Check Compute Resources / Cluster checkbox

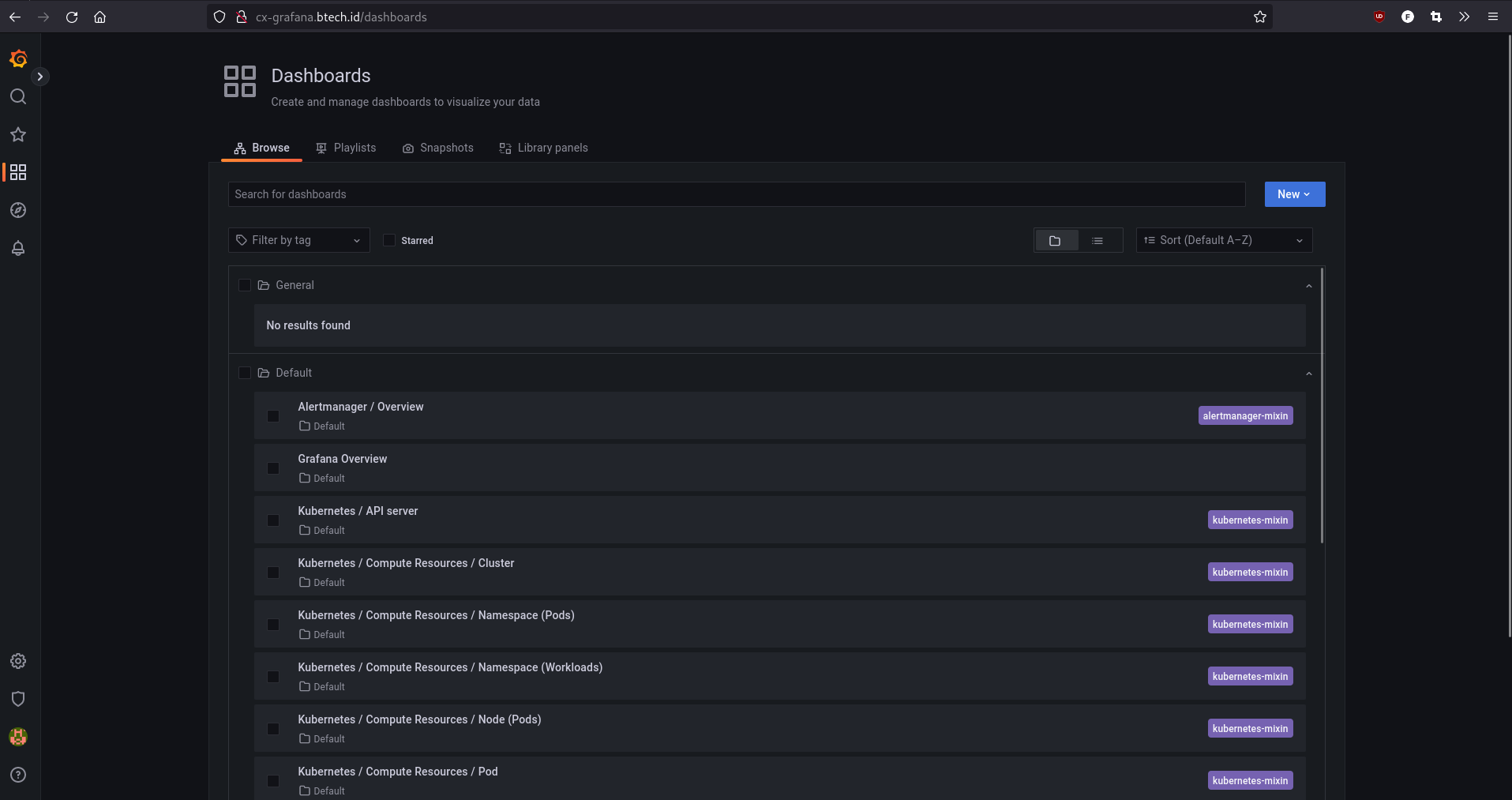tap(273, 573)
